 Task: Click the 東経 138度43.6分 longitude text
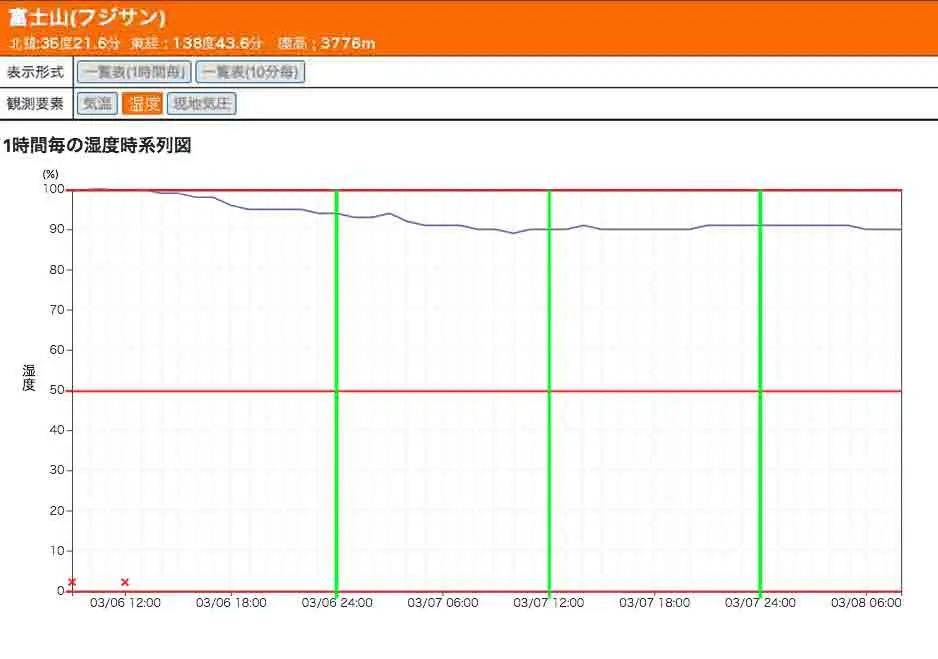(196, 43)
